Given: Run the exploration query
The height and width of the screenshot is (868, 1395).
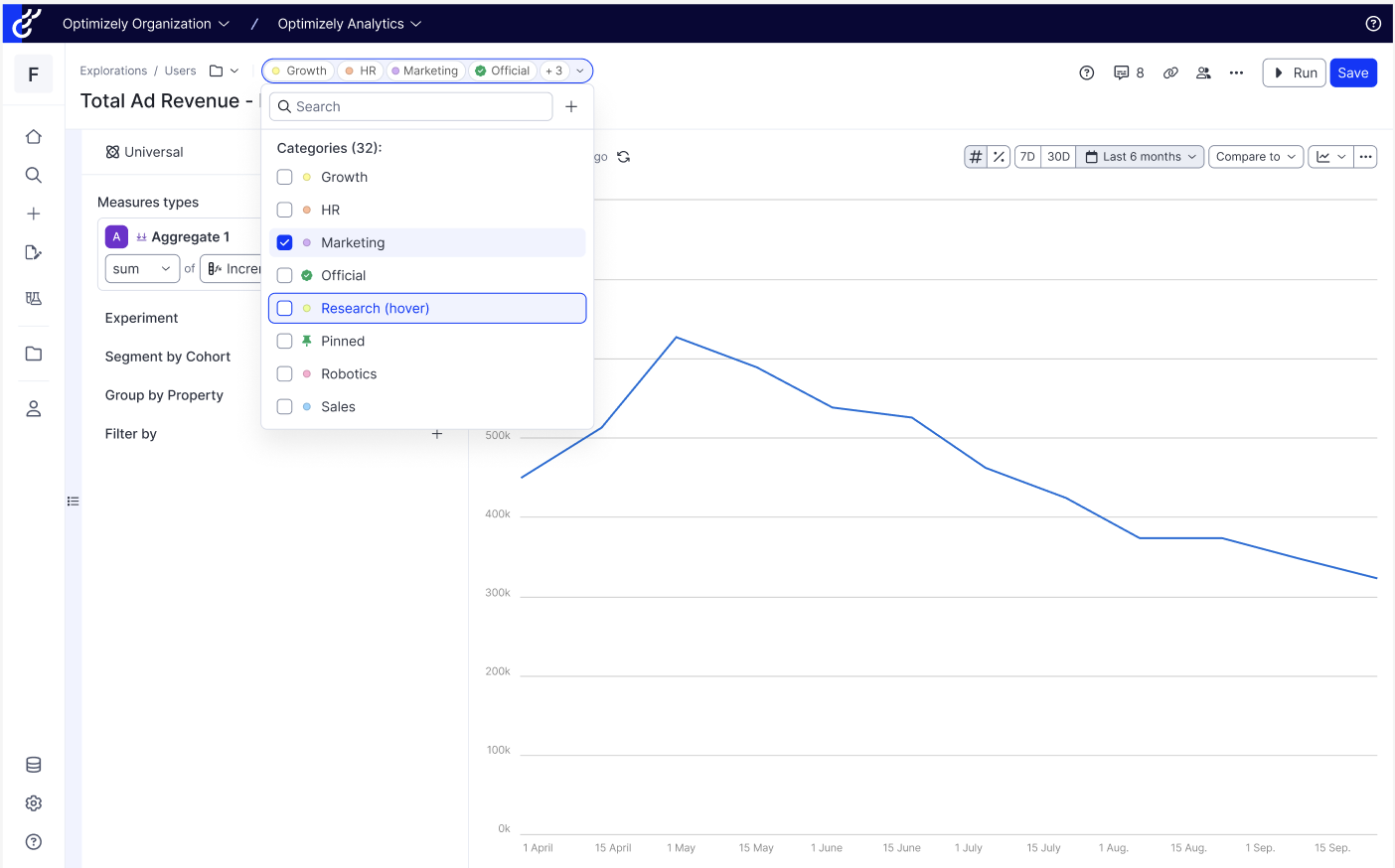Looking at the screenshot, I should coord(1294,72).
